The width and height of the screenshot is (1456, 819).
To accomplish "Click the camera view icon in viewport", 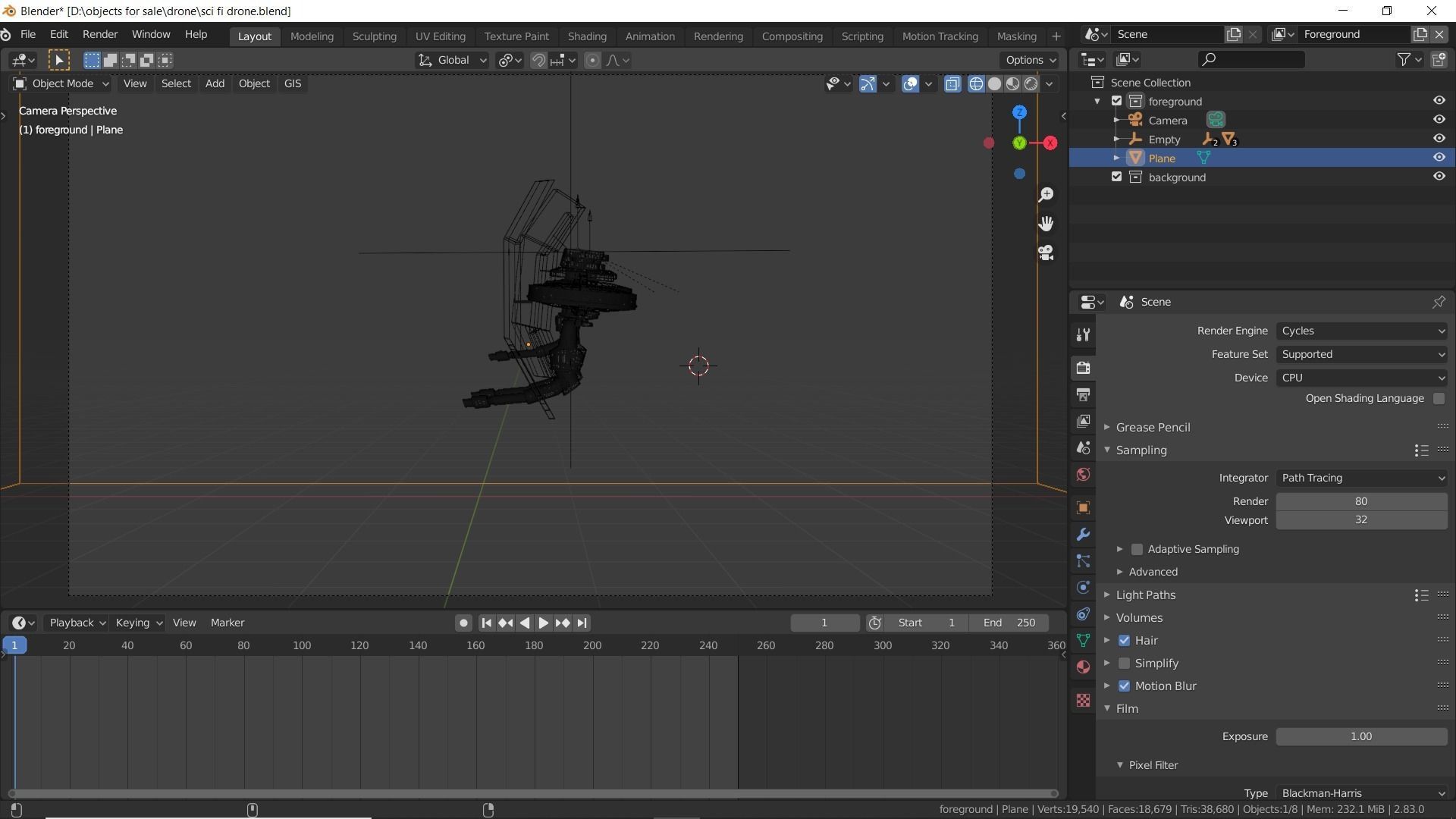I will [x=1046, y=253].
